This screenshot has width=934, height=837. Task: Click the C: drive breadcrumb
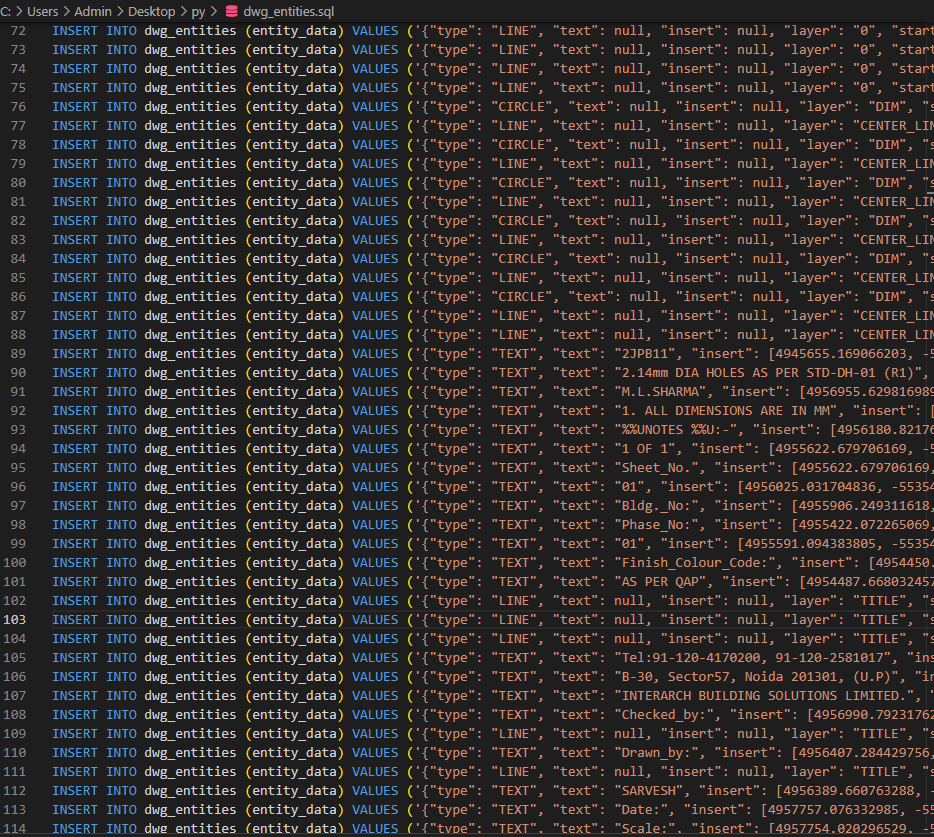coord(7,11)
